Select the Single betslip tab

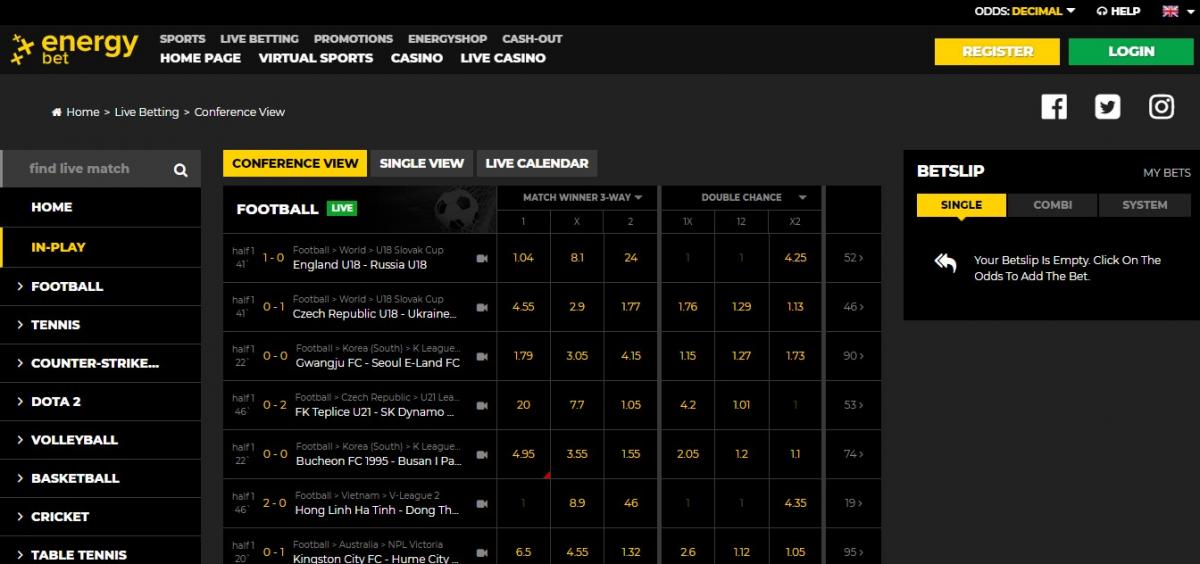pos(961,205)
